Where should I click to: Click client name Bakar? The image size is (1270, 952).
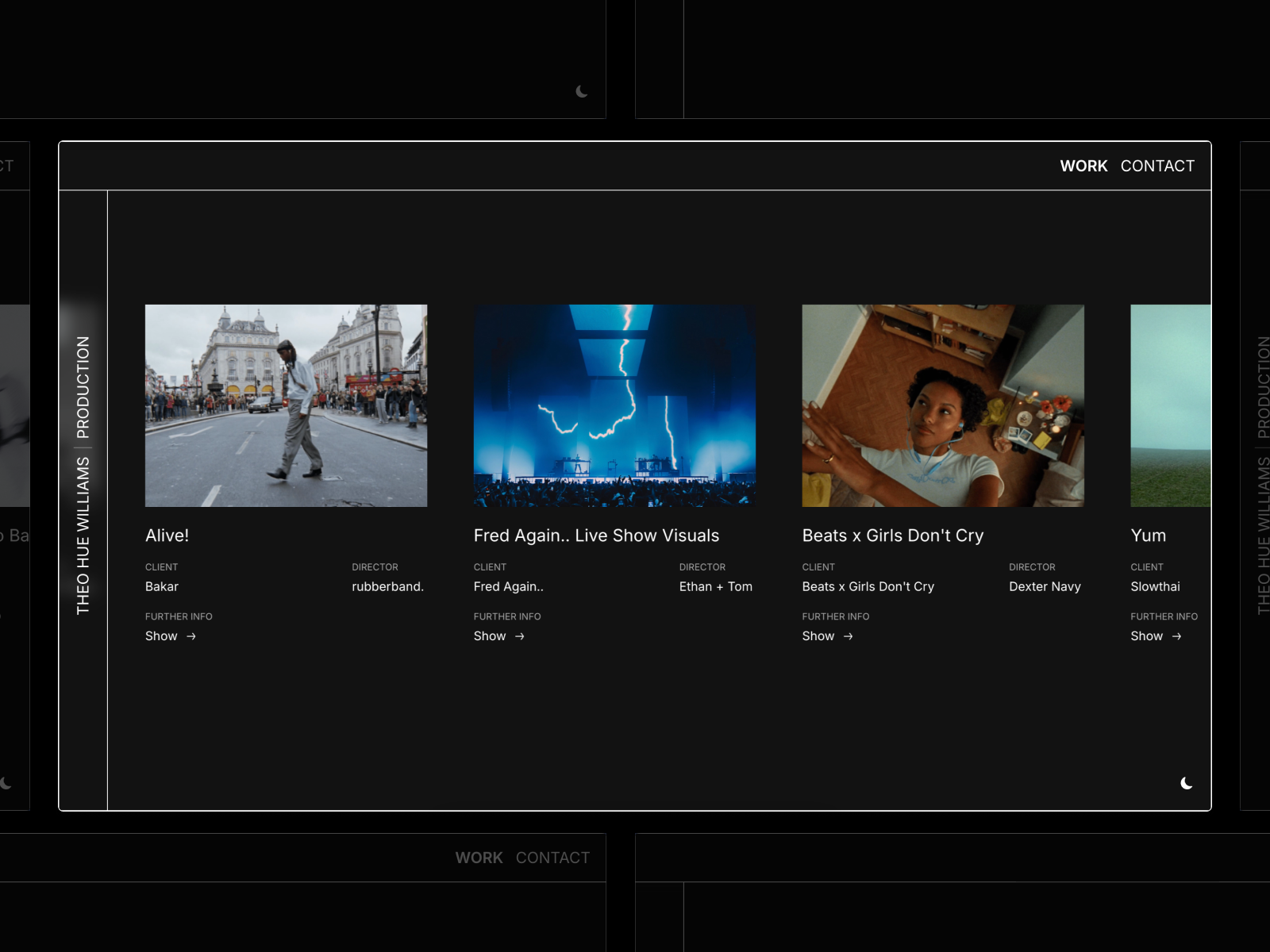[x=162, y=586]
